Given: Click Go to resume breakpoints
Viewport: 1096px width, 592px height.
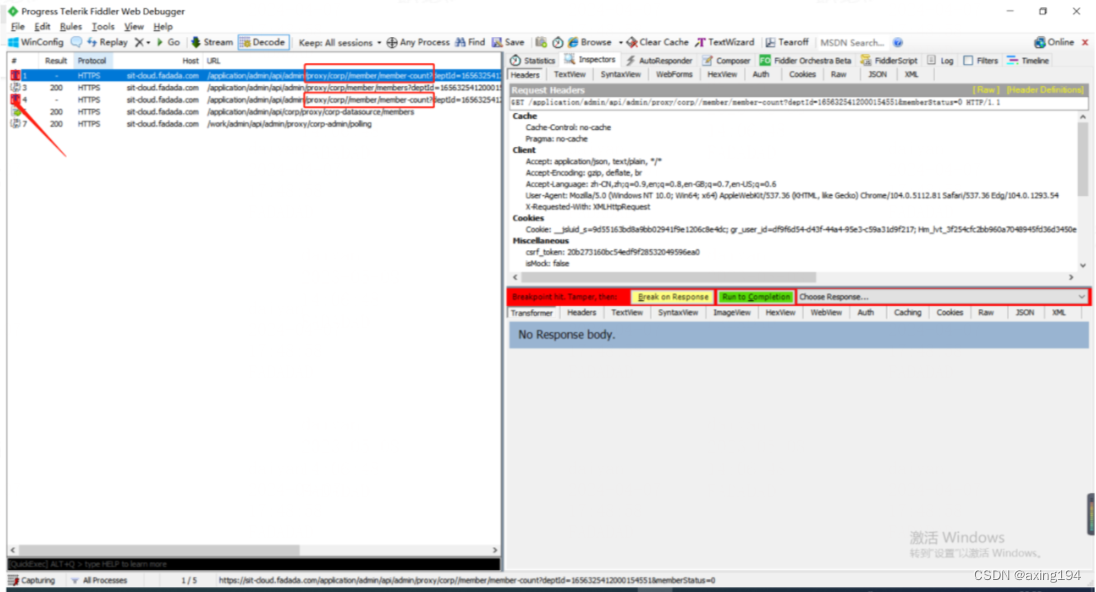Looking at the screenshot, I should coord(168,43).
